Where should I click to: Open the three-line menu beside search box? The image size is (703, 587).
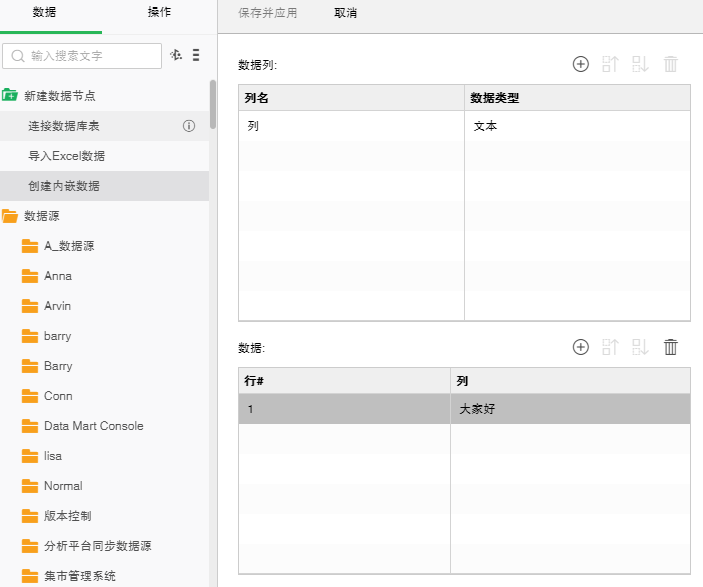(196, 55)
